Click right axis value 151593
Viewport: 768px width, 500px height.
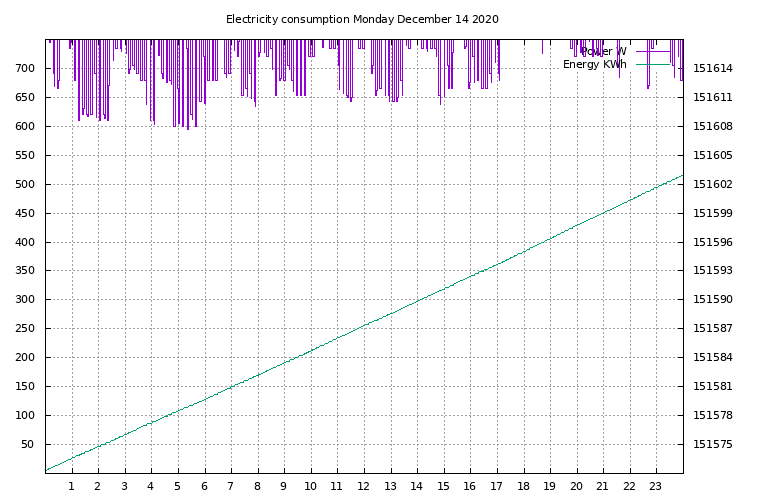[713, 270]
